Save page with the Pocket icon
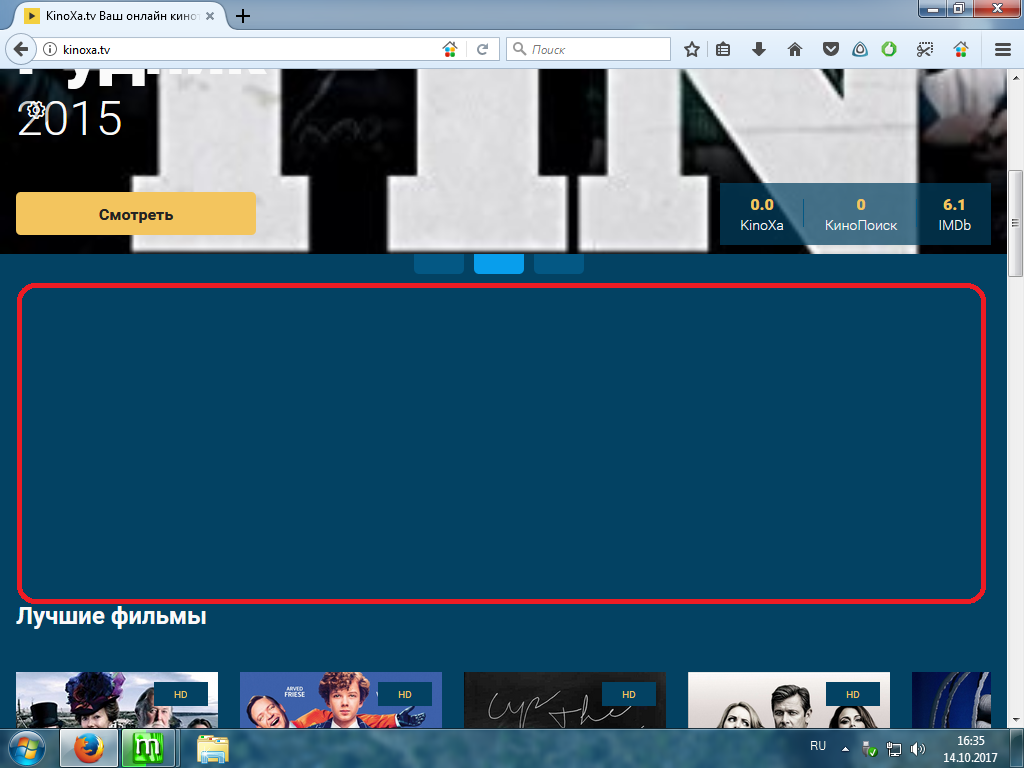This screenshot has height=768, width=1025. tap(830, 49)
